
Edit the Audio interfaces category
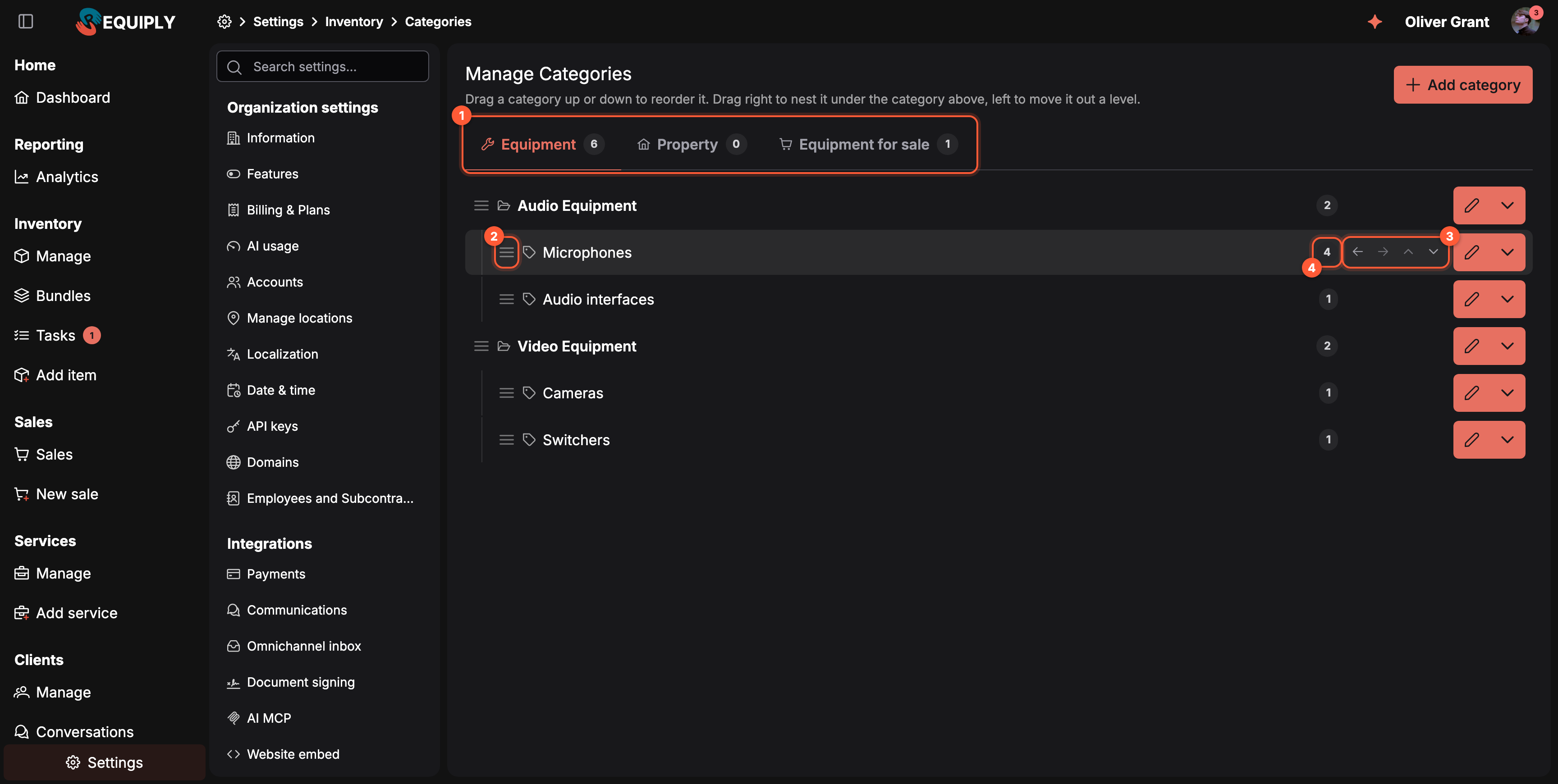point(1471,299)
